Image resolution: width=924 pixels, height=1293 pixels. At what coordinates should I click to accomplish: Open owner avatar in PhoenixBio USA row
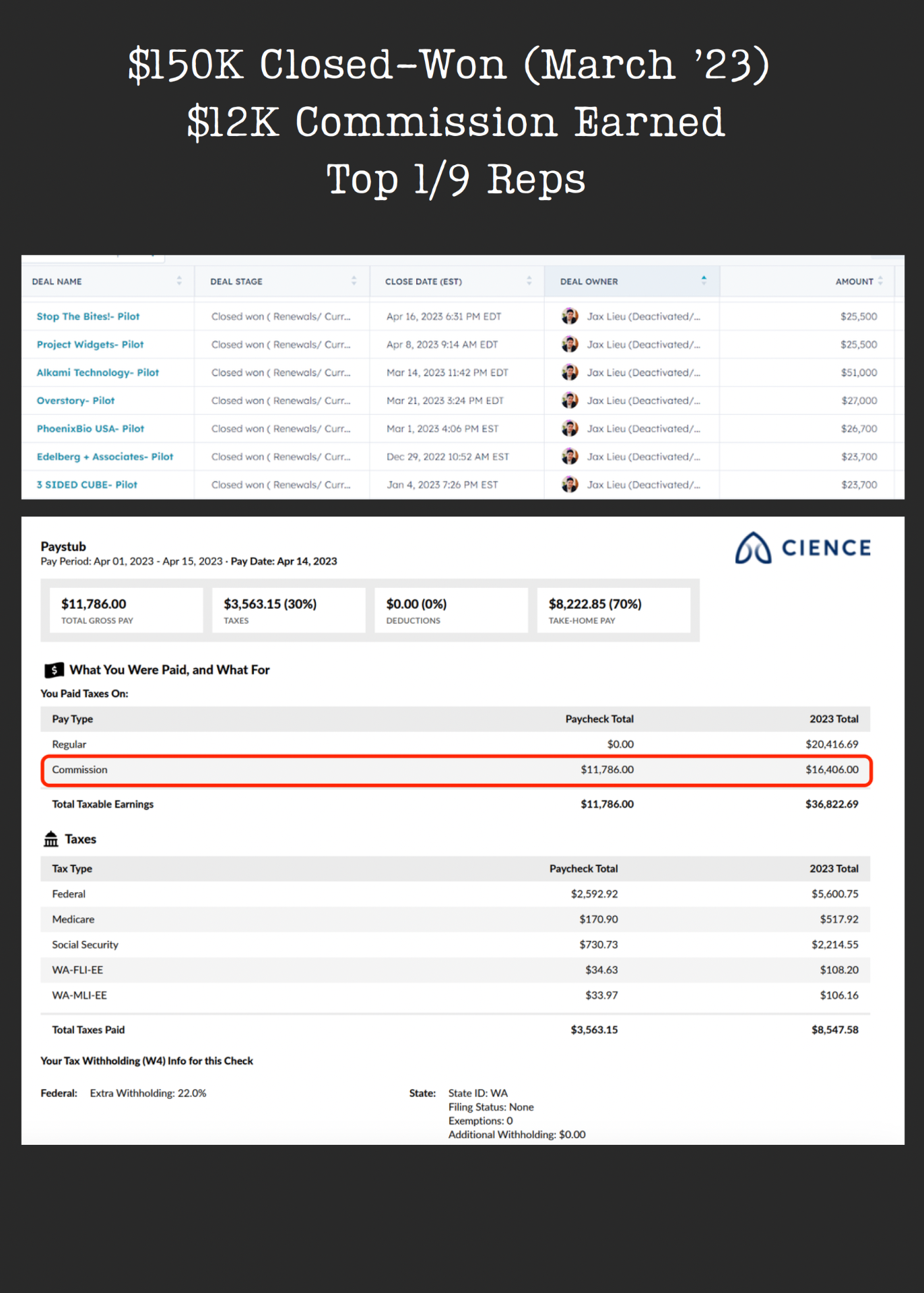(570, 428)
